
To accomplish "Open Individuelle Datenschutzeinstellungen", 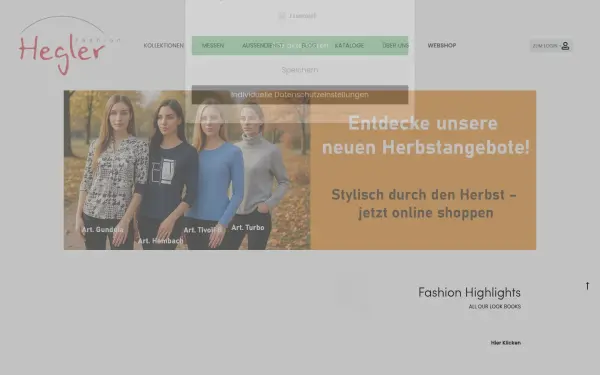I will coord(300,95).
